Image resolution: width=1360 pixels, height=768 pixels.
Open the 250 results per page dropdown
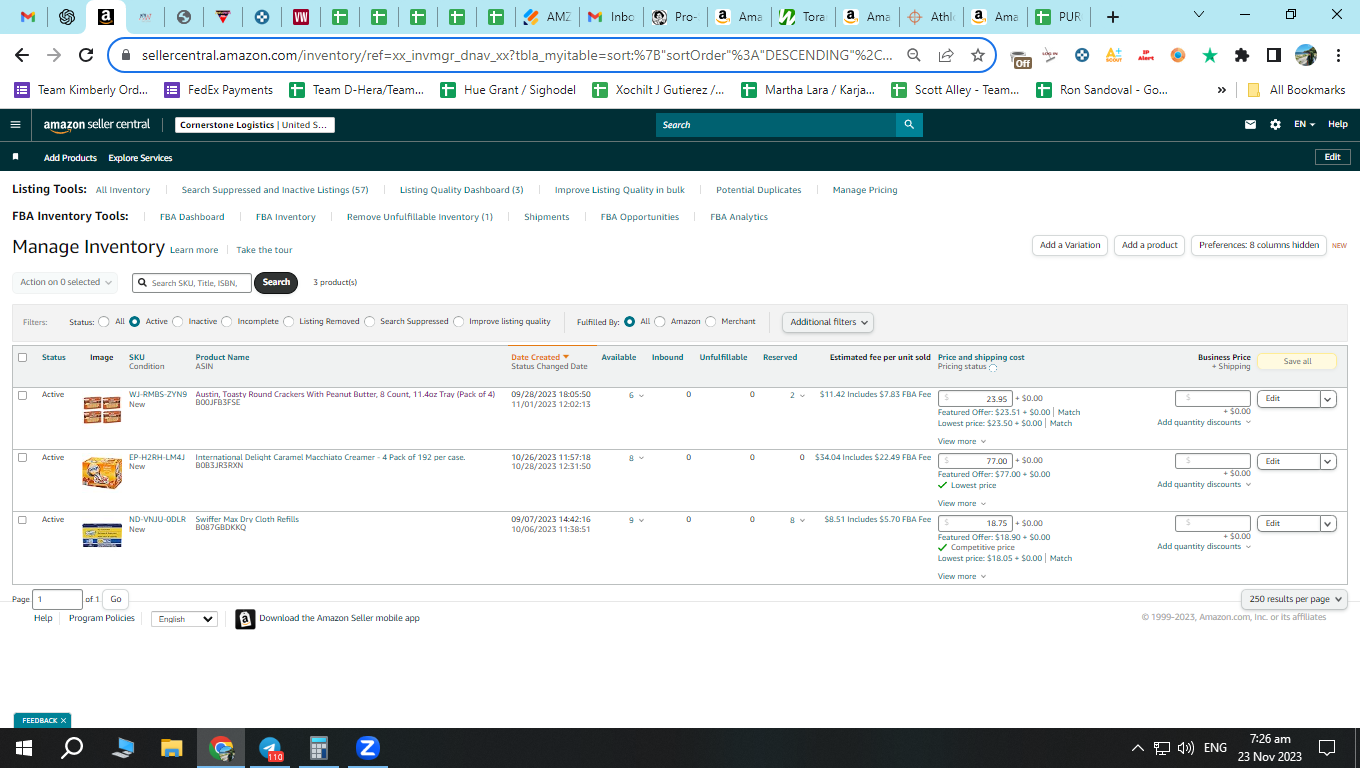pyautogui.click(x=1294, y=599)
